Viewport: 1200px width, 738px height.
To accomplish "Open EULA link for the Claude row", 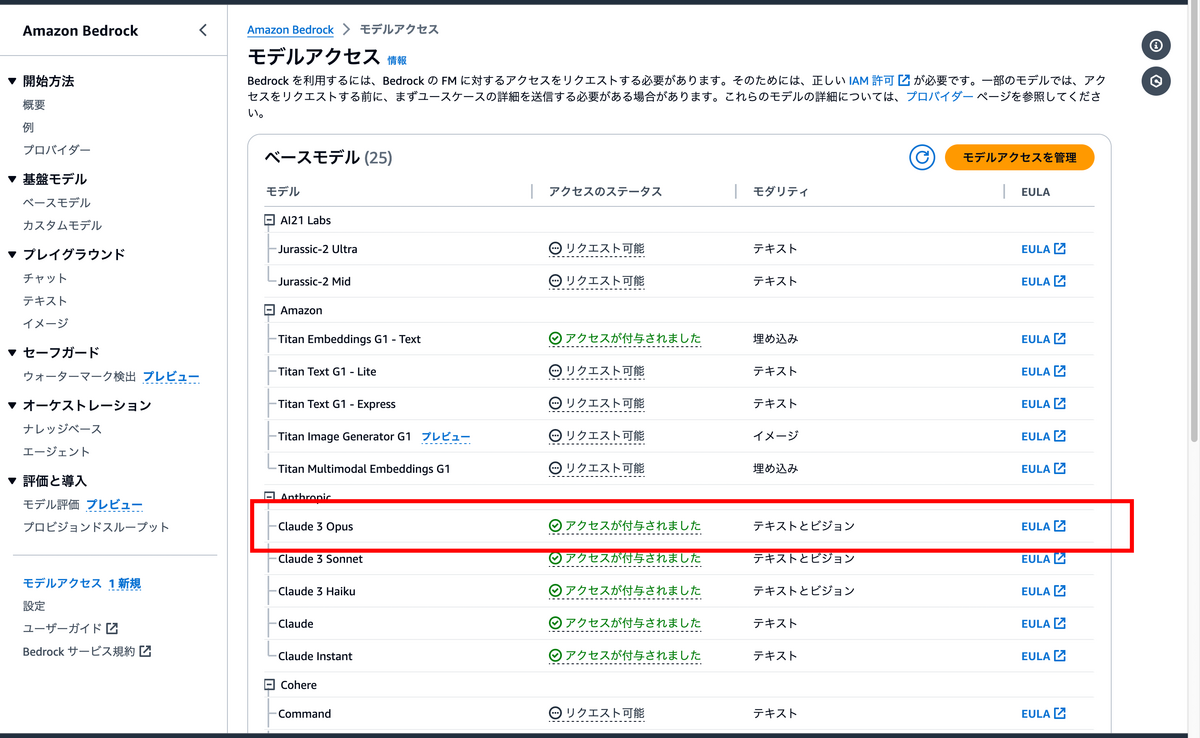I will tap(1043, 623).
